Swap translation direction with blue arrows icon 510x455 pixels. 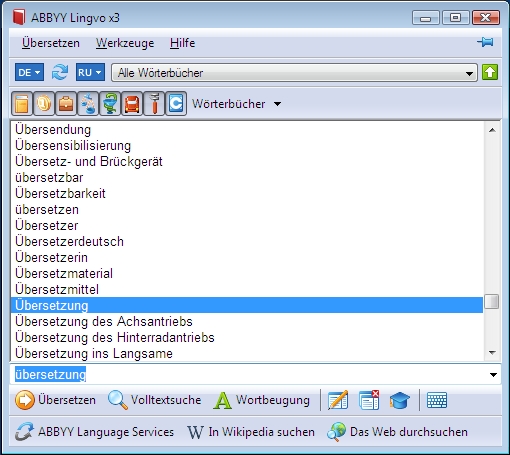[x=60, y=72]
